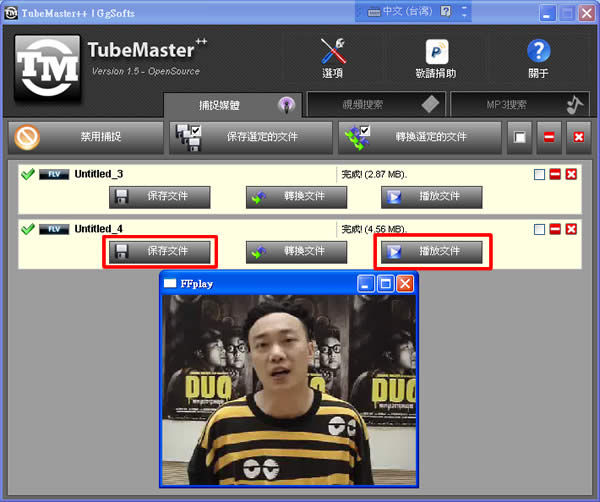Viewport: 600px width, 502px height.
Task: Click 轉換選定的文件 convert selected files button
Action: tap(420, 137)
